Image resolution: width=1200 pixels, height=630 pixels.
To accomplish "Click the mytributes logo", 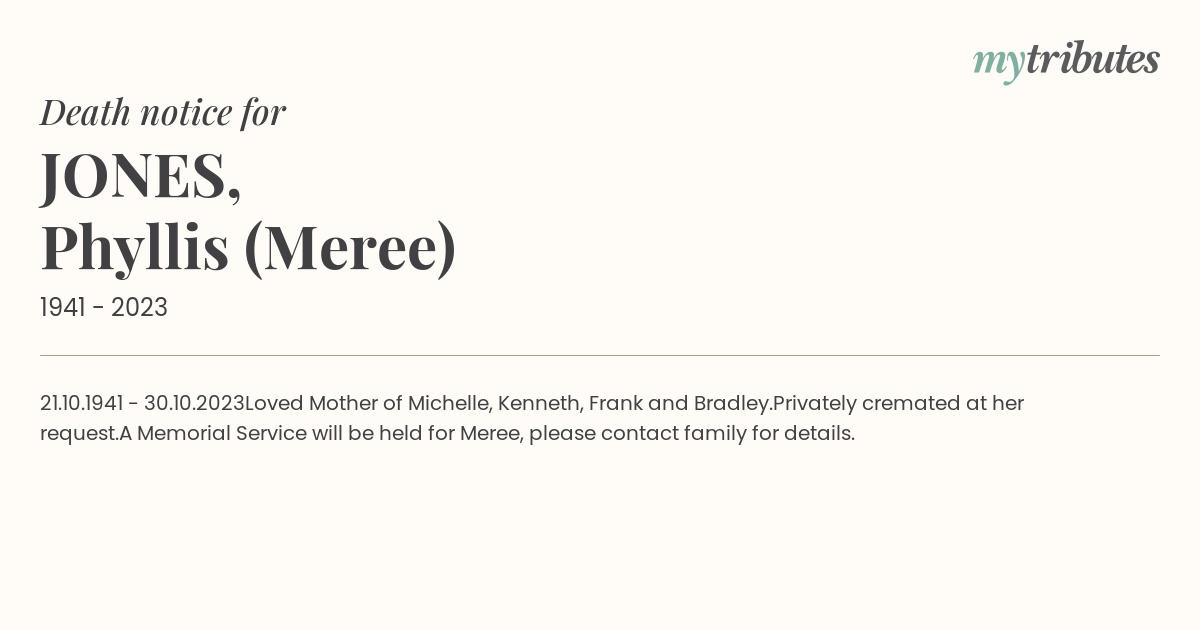I will pos(1066,61).
